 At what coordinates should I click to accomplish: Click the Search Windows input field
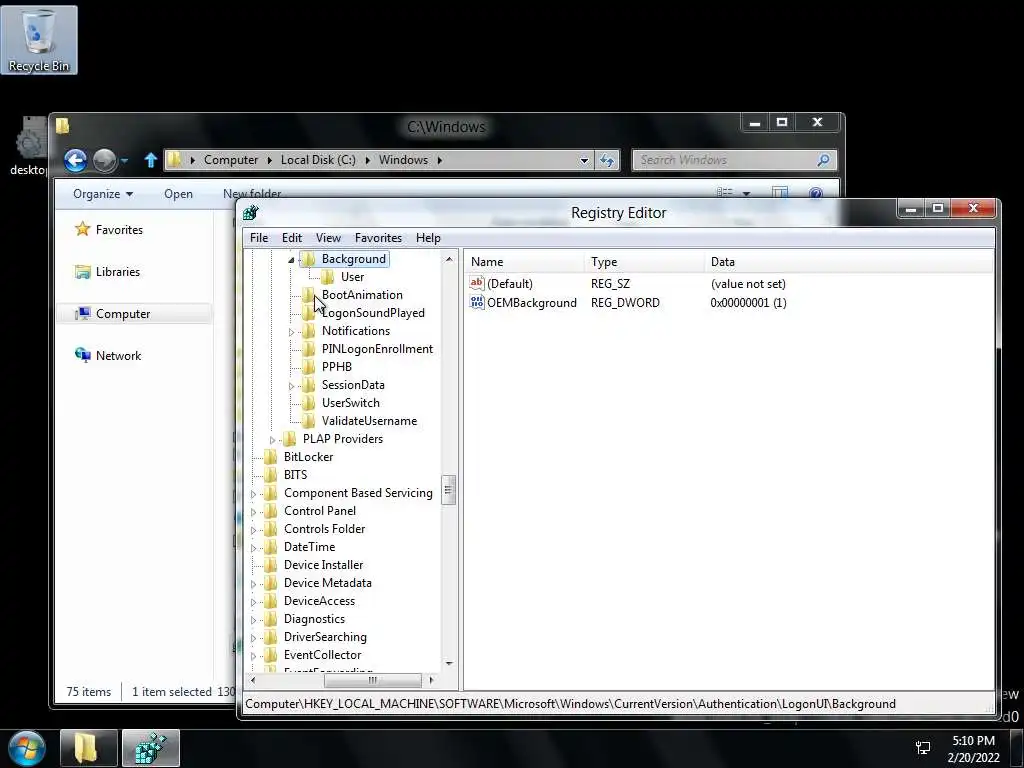(x=735, y=160)
